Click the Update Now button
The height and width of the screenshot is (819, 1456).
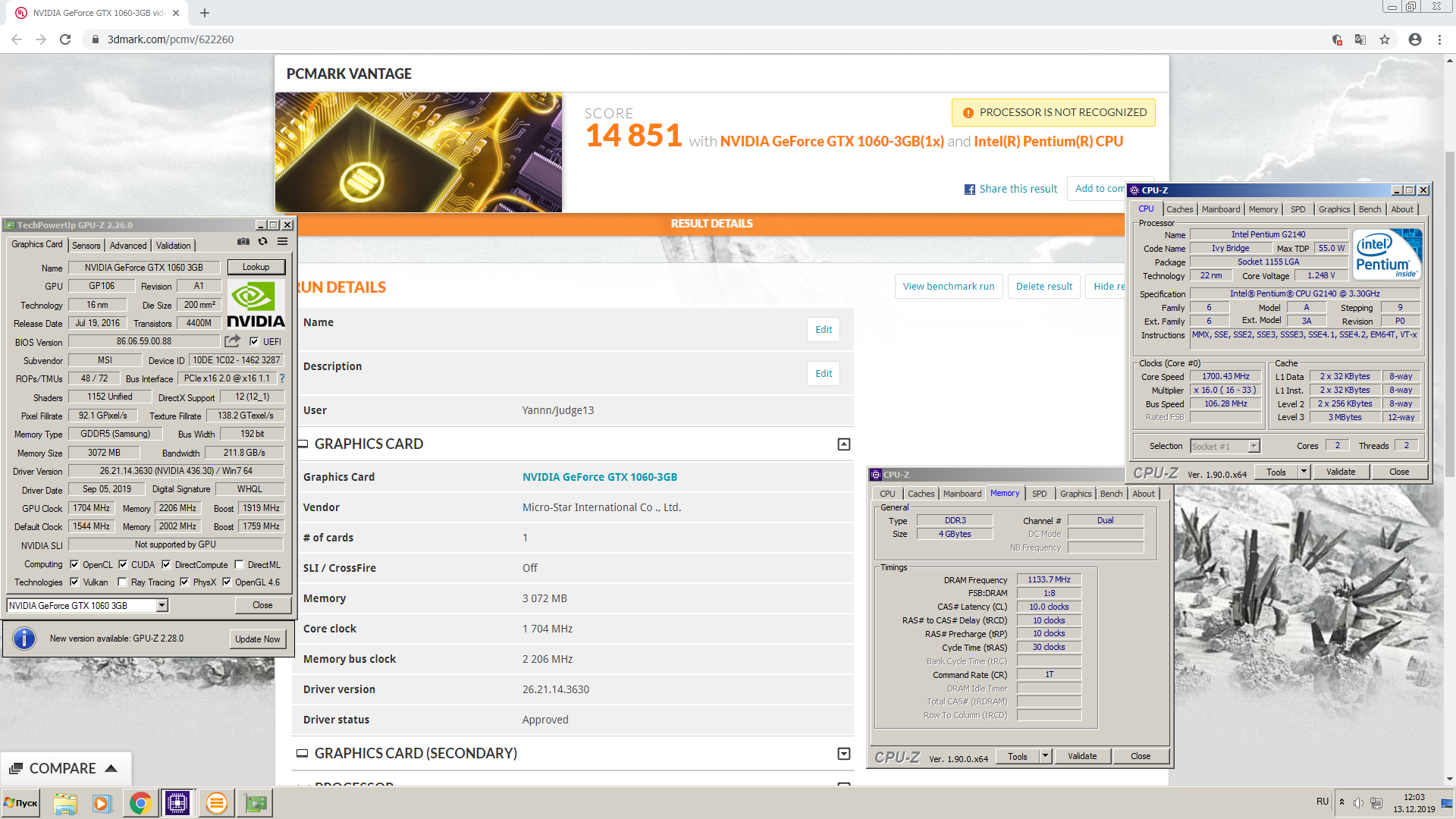[x=258, y=639]
